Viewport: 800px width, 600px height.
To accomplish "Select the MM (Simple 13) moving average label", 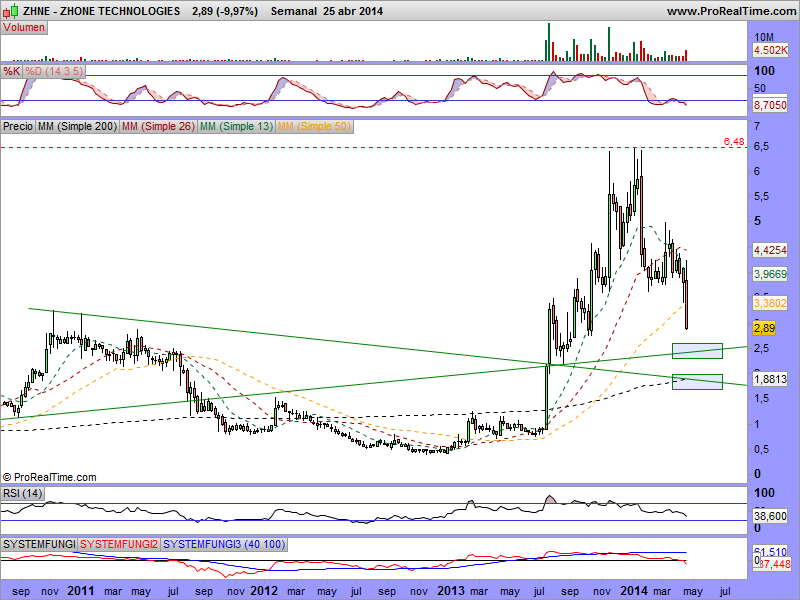I will point(236,126).
